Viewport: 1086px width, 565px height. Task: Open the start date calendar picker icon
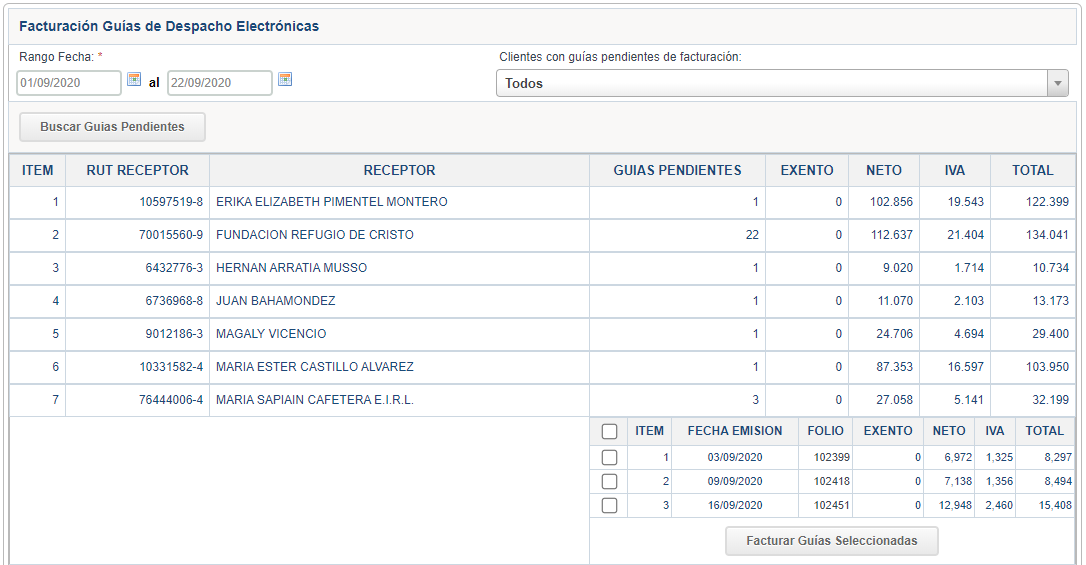click(x=134, y=80)
